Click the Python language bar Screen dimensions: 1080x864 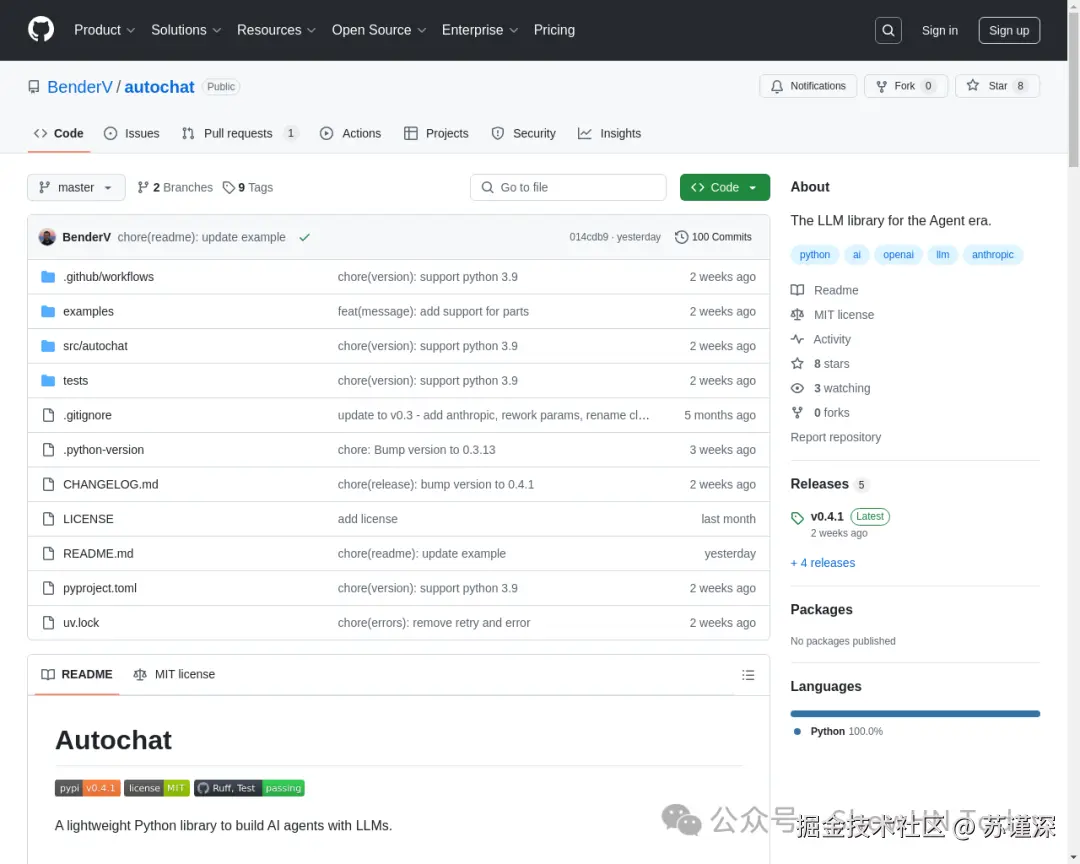[915, 714]
